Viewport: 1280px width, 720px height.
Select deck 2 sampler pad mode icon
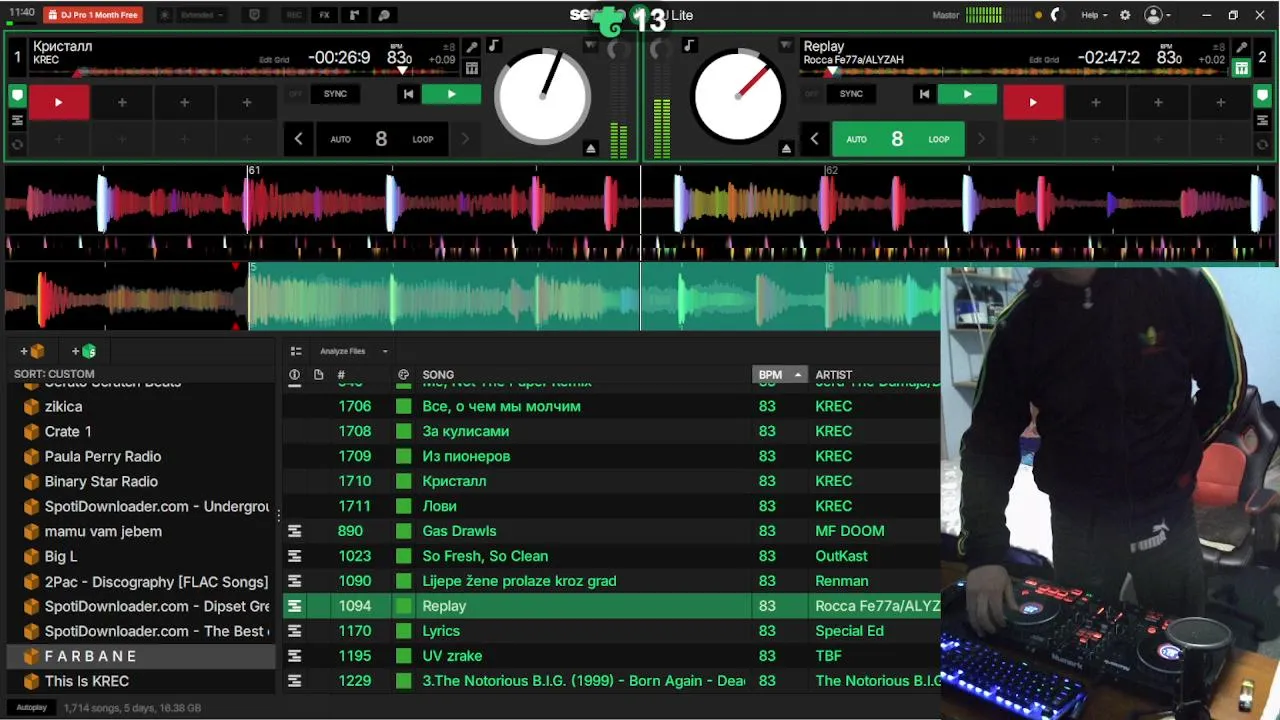1262,120
